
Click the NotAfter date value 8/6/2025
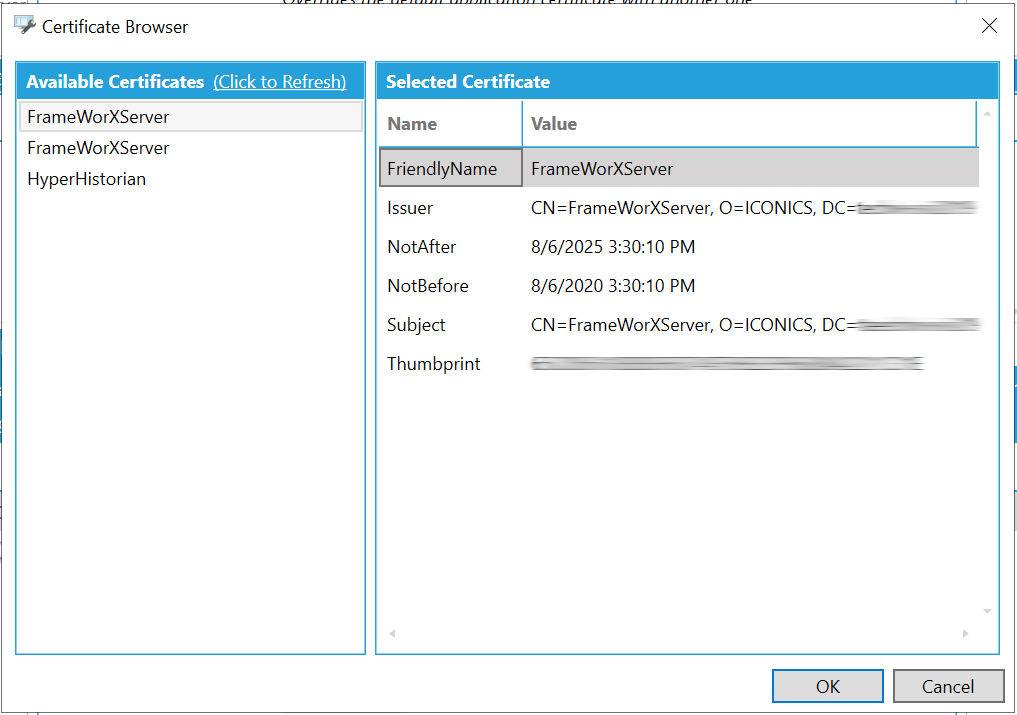pos(612,247)
